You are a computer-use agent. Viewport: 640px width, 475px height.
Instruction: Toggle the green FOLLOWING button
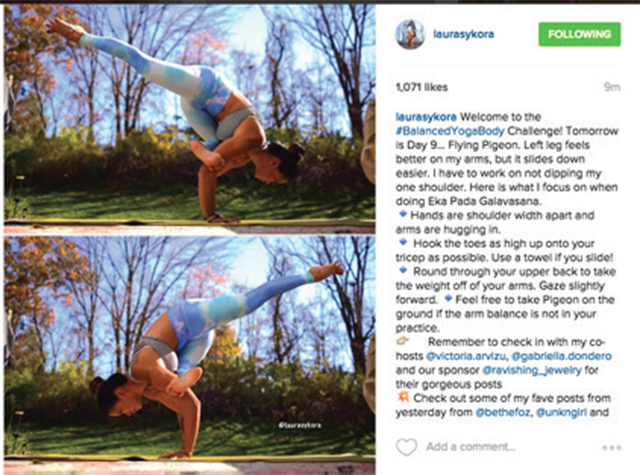click(580, 34)
